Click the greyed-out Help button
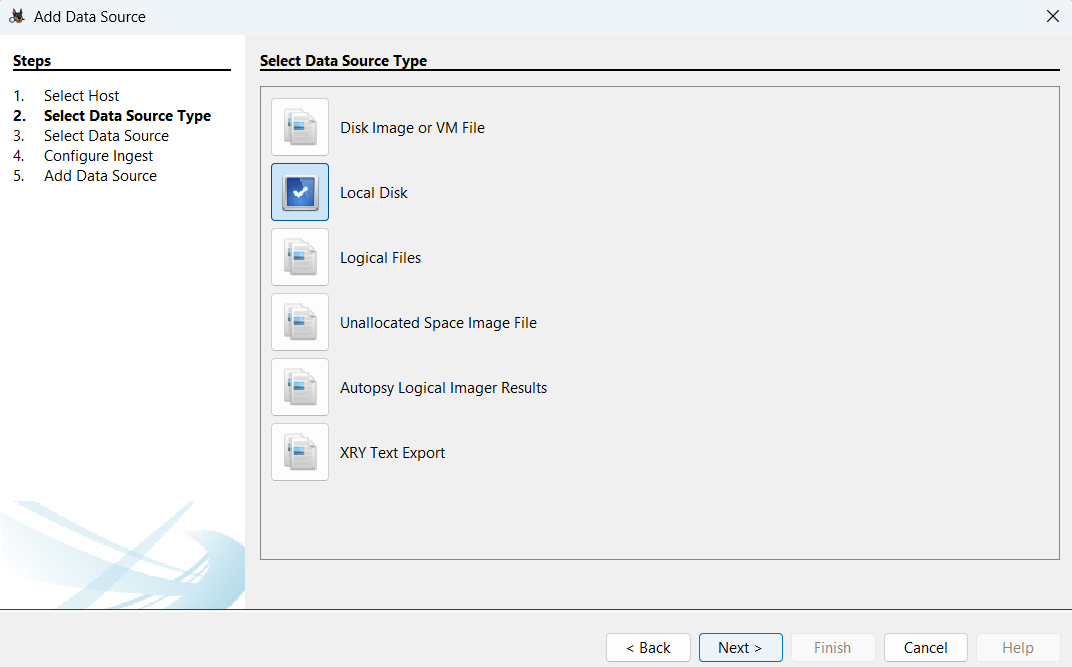This screenshot has width=1072, height=667. (x=1017, y=648)
